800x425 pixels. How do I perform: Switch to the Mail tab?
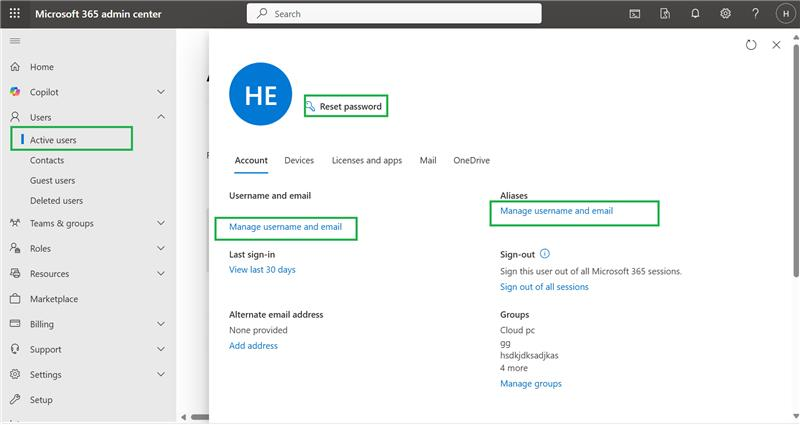[428, 160]
